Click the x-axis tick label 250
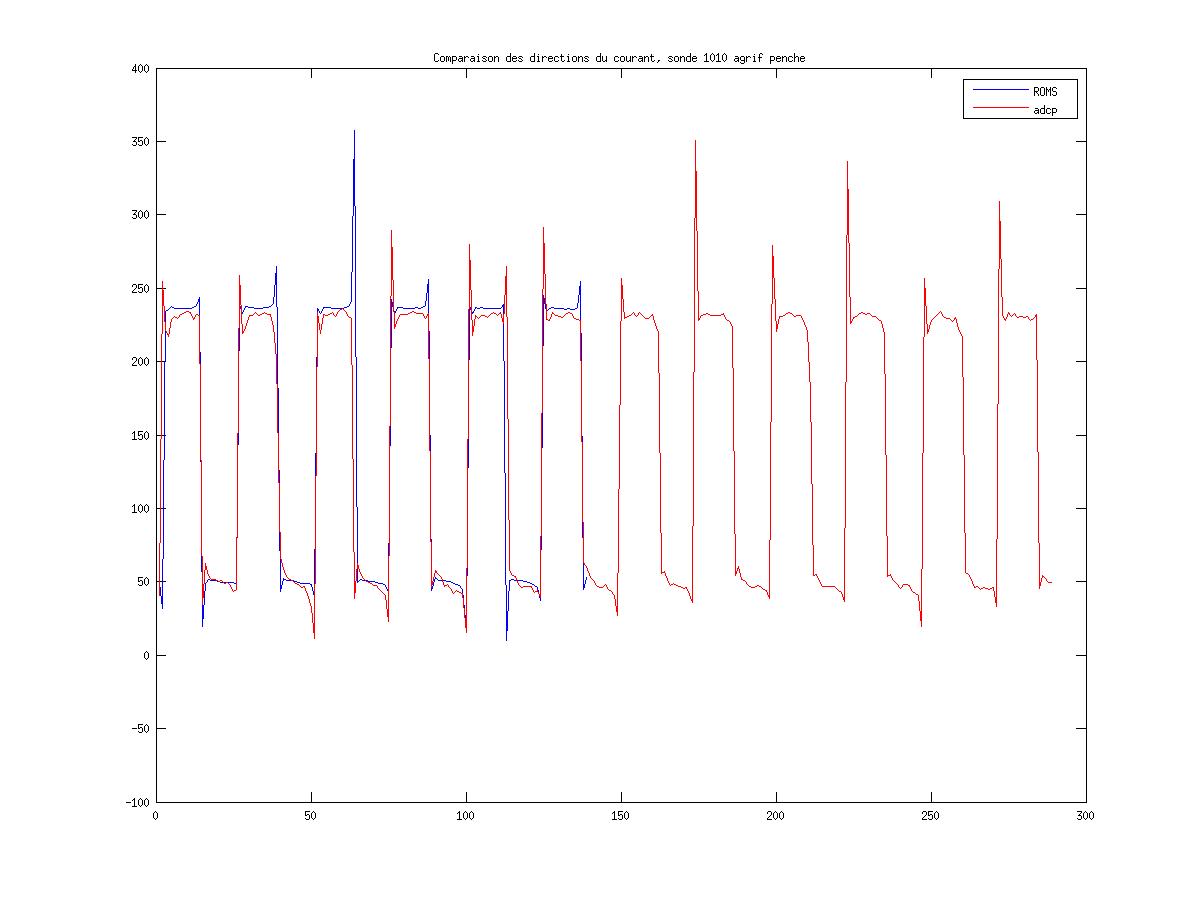Screen dimensions: 1200x901 pos(931,816)
